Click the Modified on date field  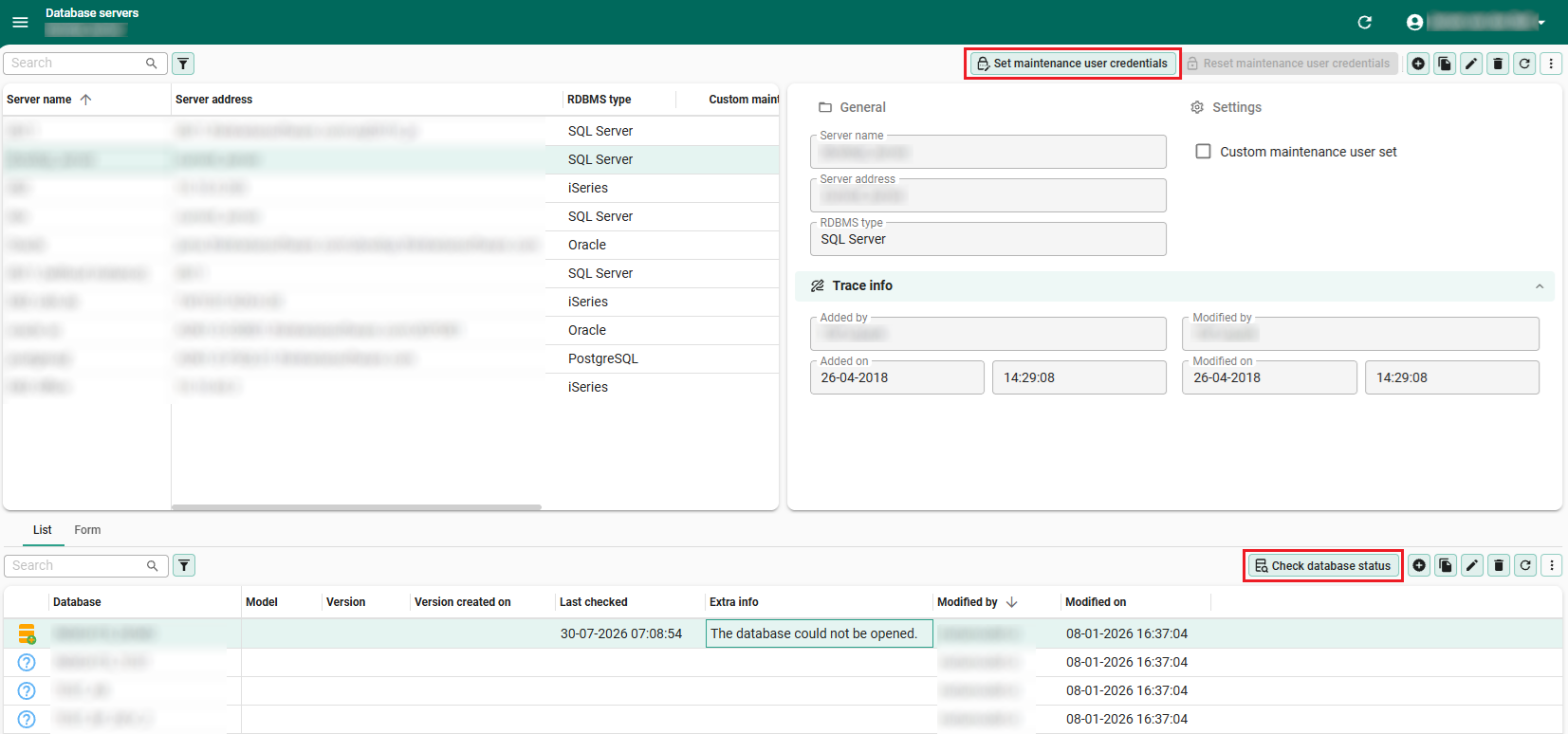point(1269,377)
